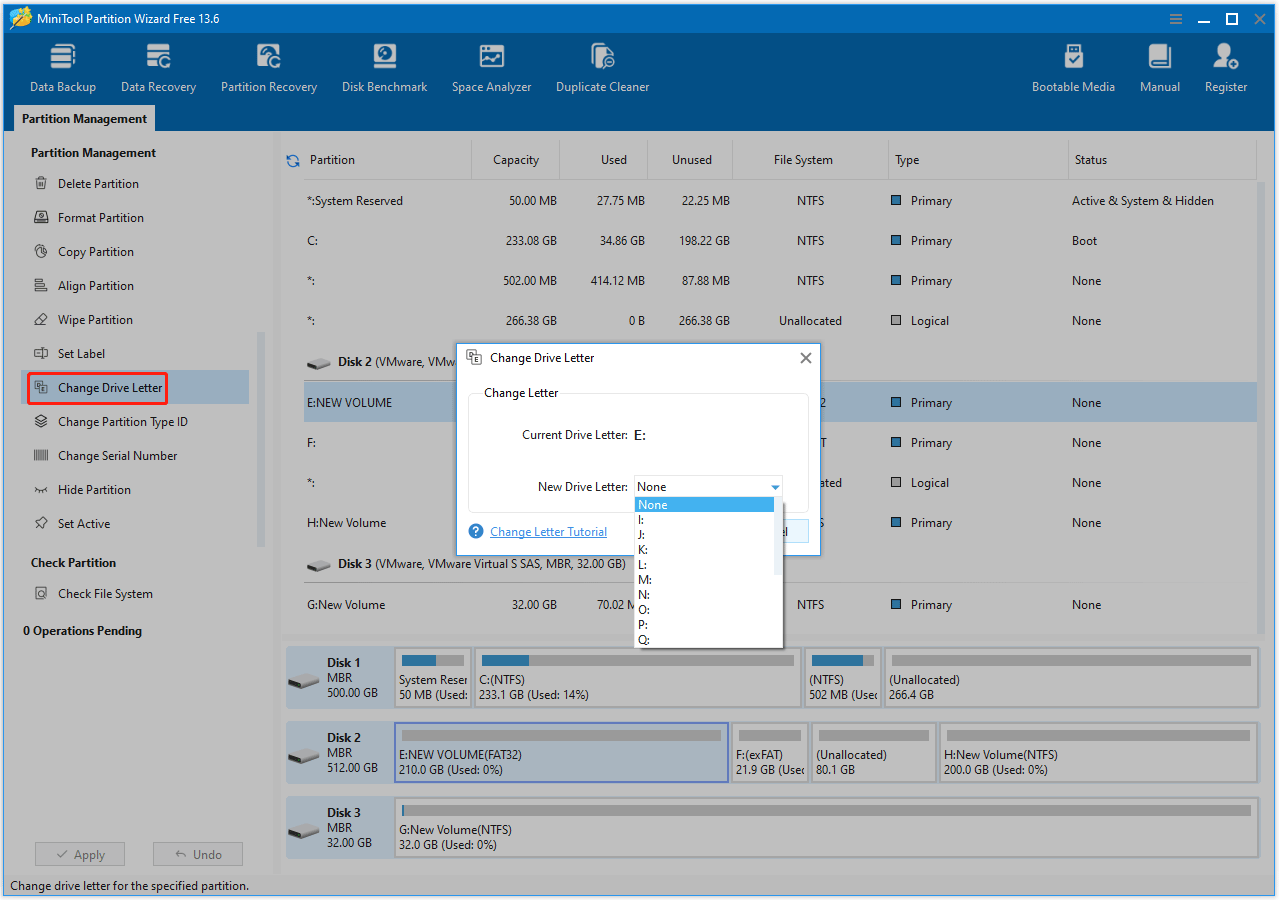The width and height of the screenshot is (1279, 900).
Task: Create Bootable Media
Action: pyautogui.click(x=1073, y=68)
